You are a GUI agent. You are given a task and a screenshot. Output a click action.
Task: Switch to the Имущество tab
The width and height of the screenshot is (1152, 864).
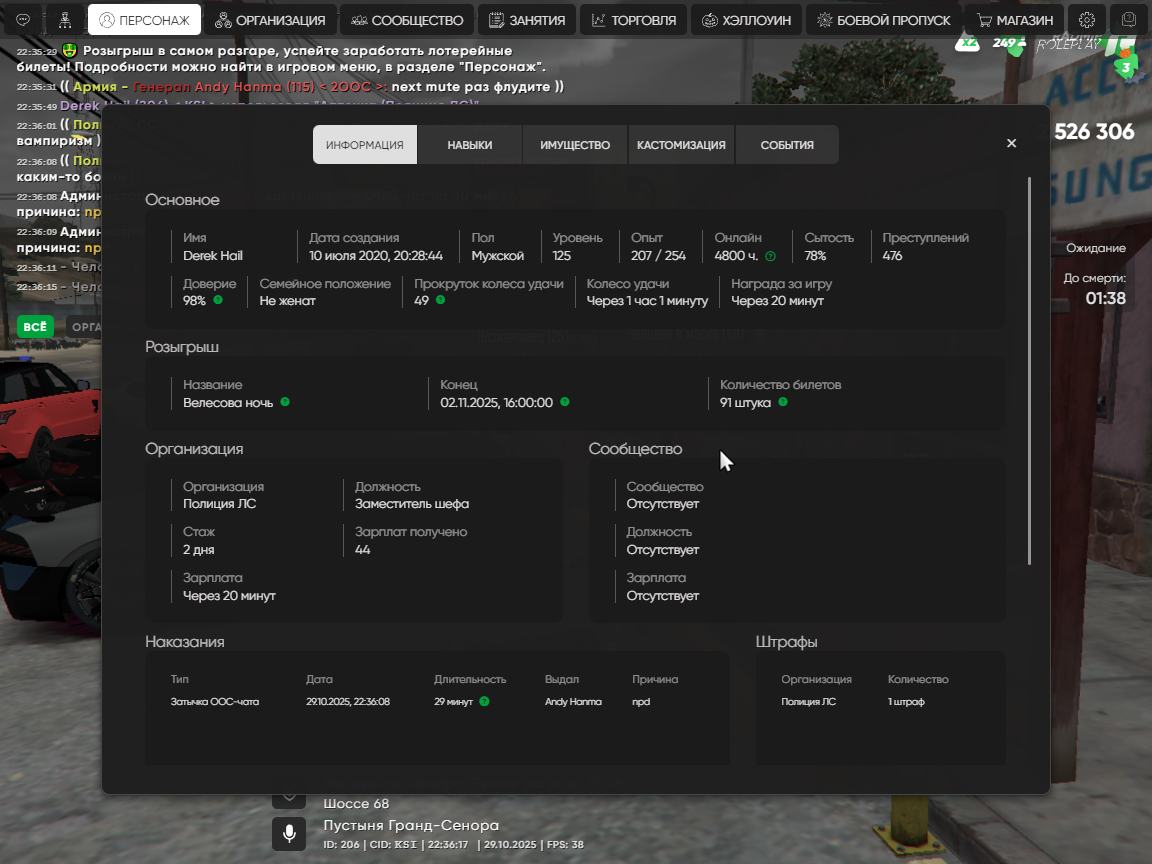(575, 145)
